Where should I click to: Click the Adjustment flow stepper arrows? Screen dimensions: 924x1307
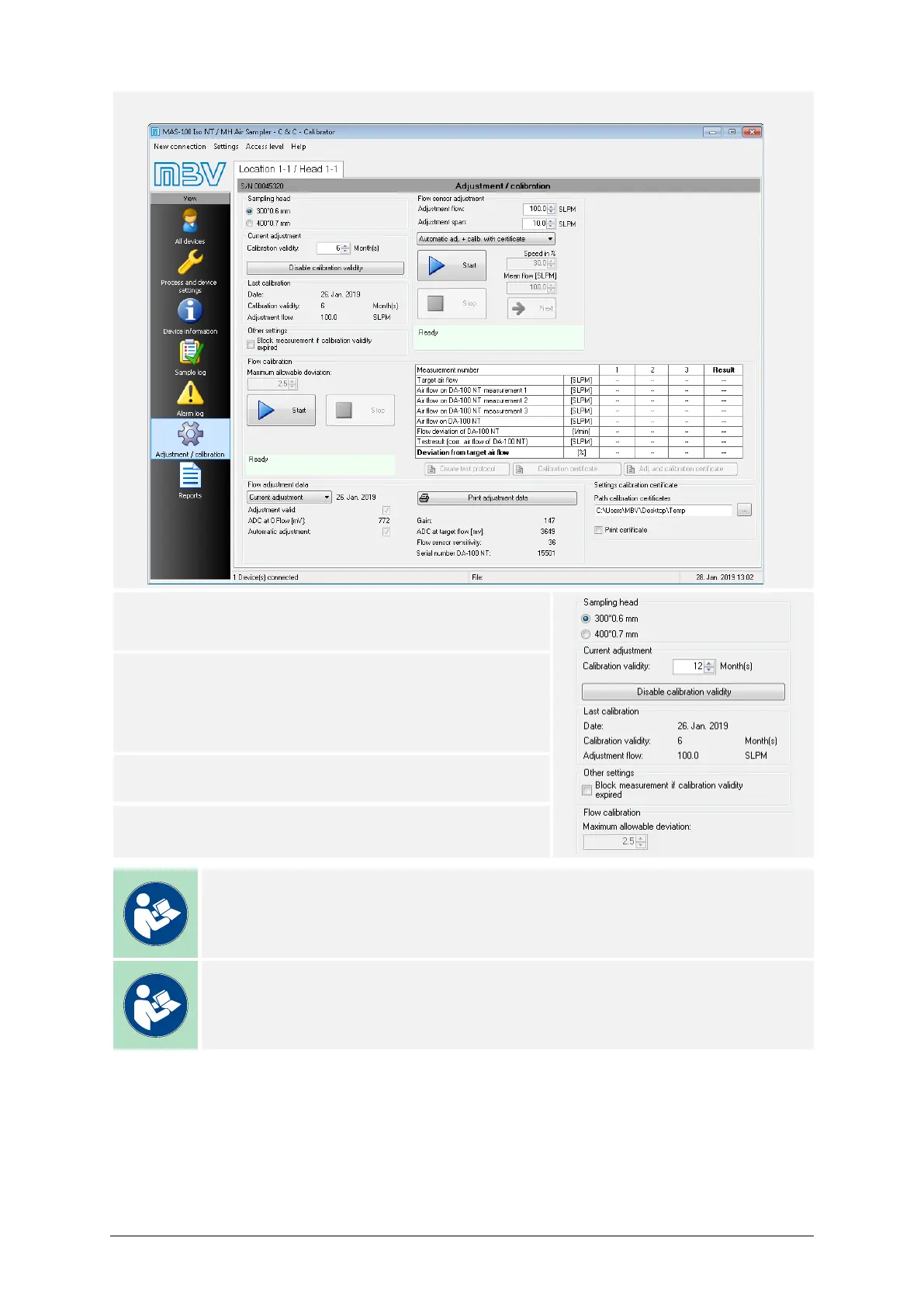point(552,209)
